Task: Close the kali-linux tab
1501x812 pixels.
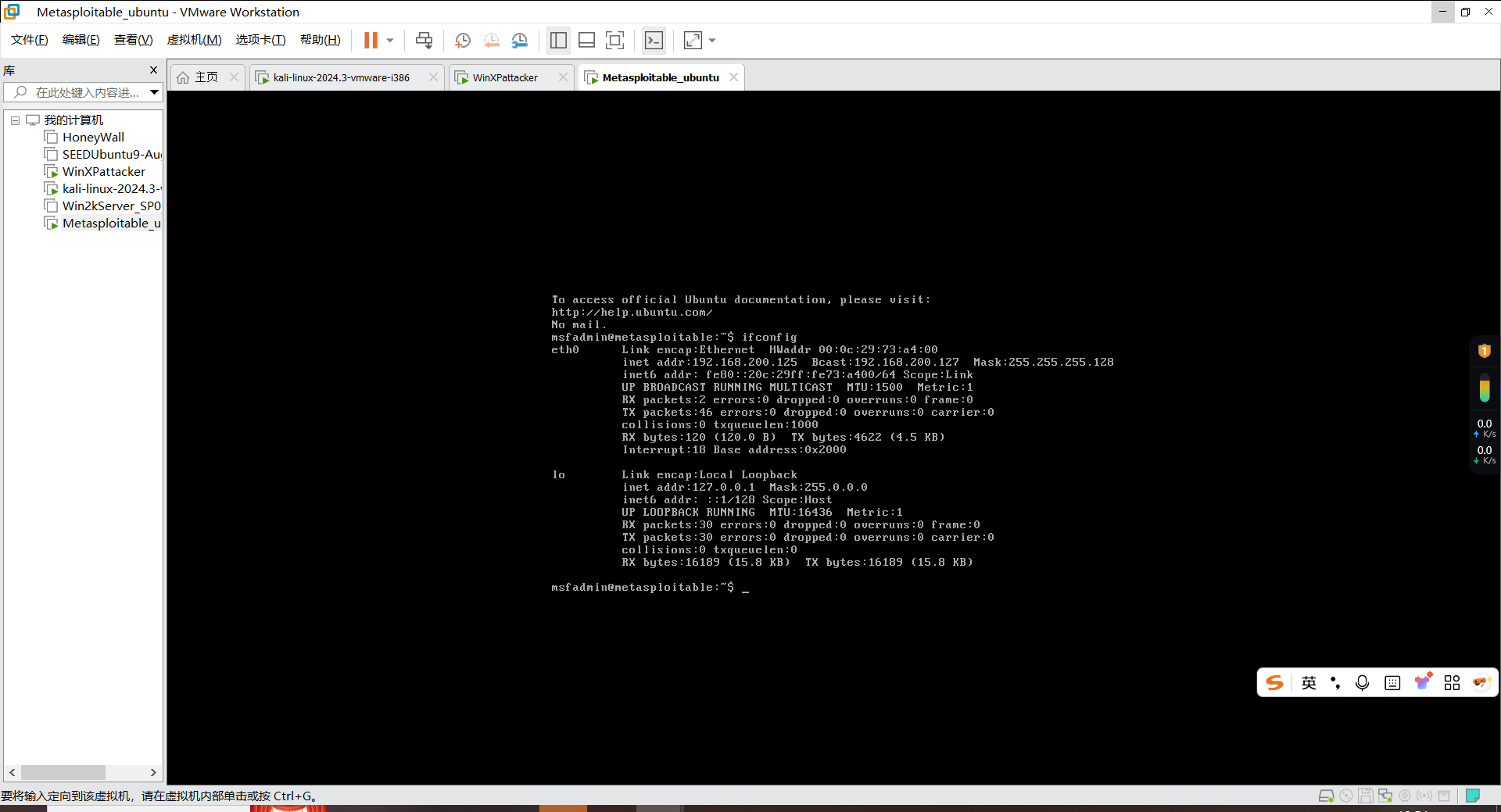Action: tap(433, 77)
